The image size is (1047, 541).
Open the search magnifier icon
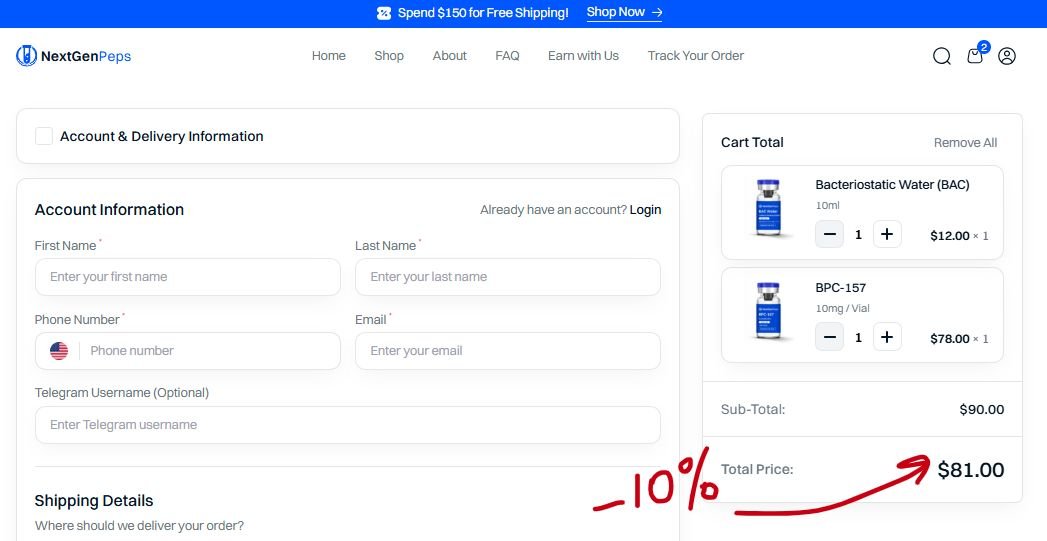coord(941,56)
